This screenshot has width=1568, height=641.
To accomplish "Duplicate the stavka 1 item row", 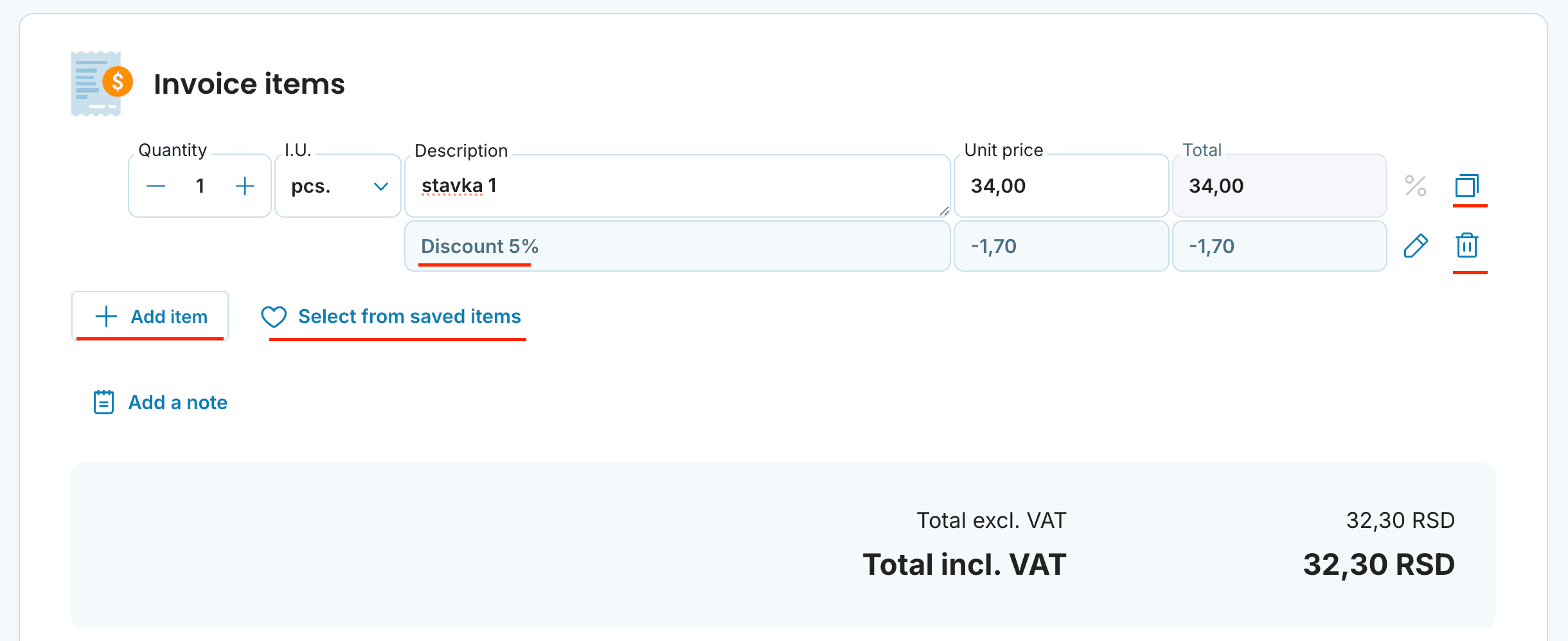I will click(1467, 186).
